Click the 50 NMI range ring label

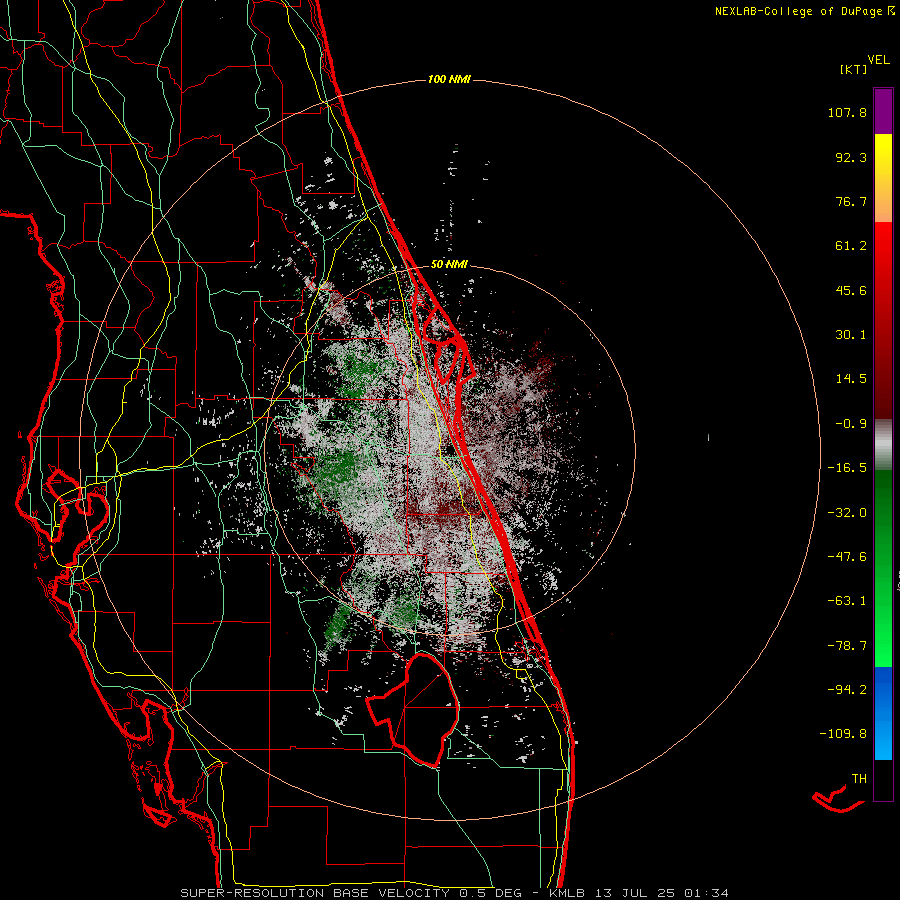449,264
